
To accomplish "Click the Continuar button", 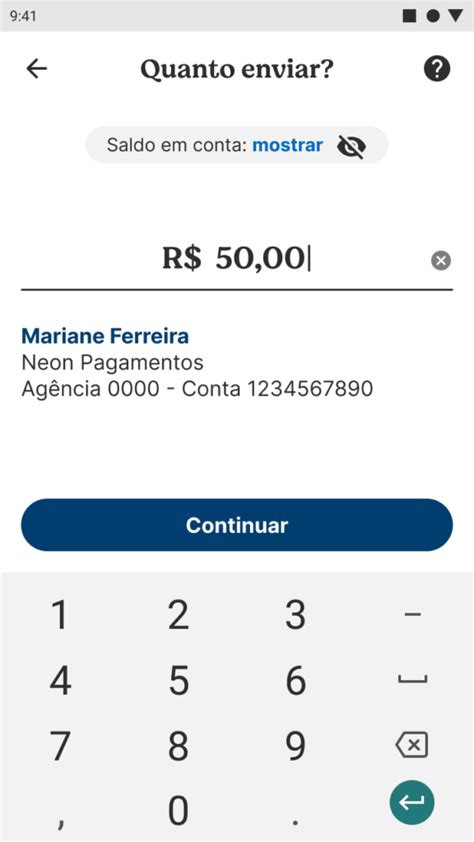I will (237, 525).
